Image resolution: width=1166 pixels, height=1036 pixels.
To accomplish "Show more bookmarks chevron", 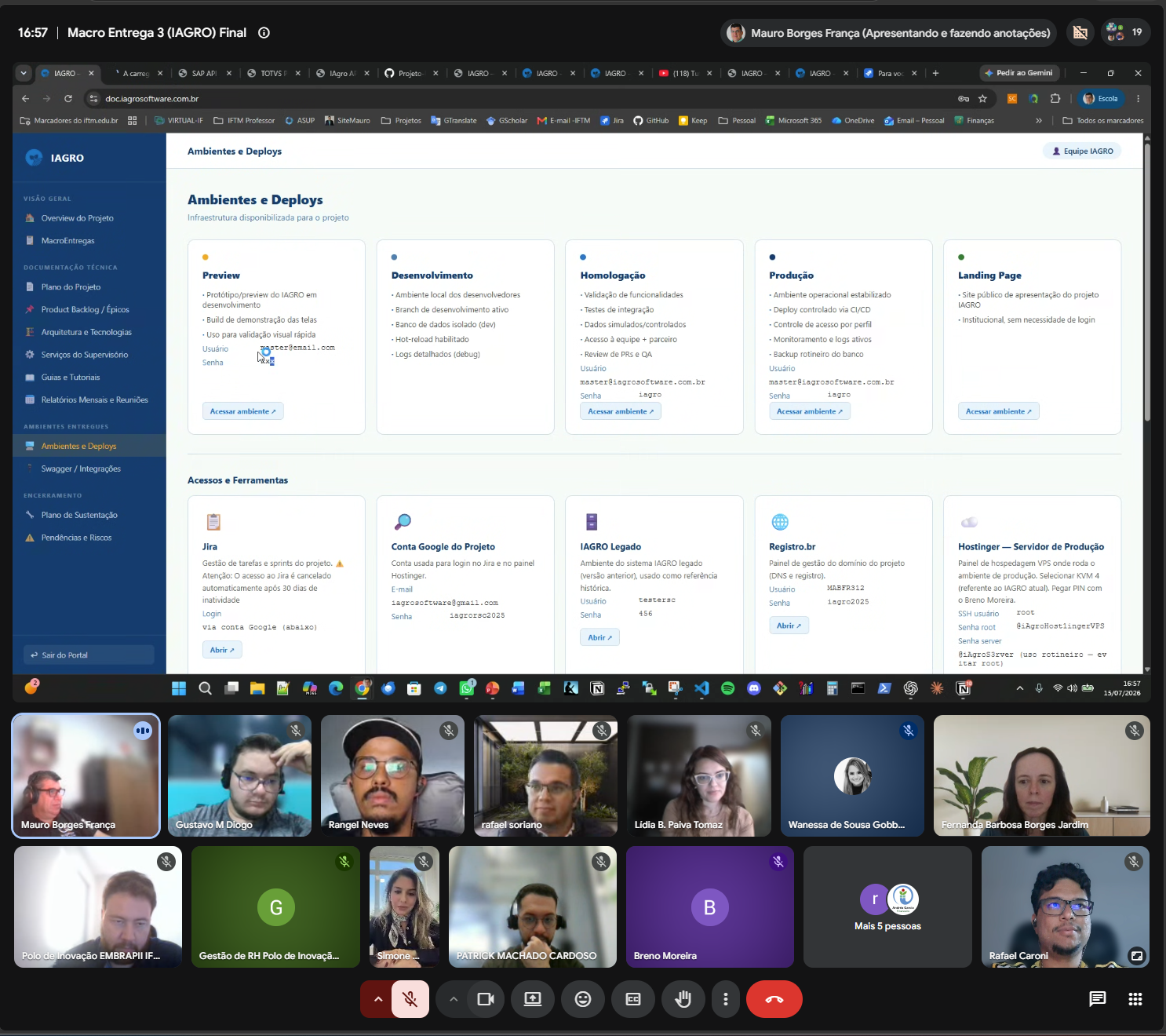I will (x=1039, y=121).
